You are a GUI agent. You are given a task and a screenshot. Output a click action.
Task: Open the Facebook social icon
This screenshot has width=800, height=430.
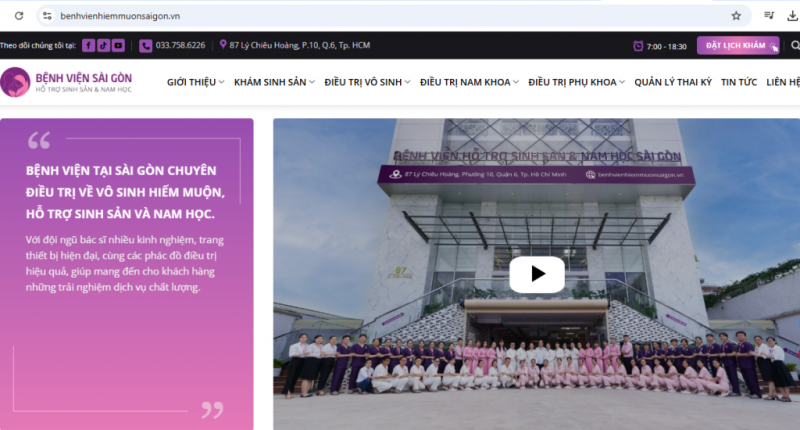(x=88, y=45)
